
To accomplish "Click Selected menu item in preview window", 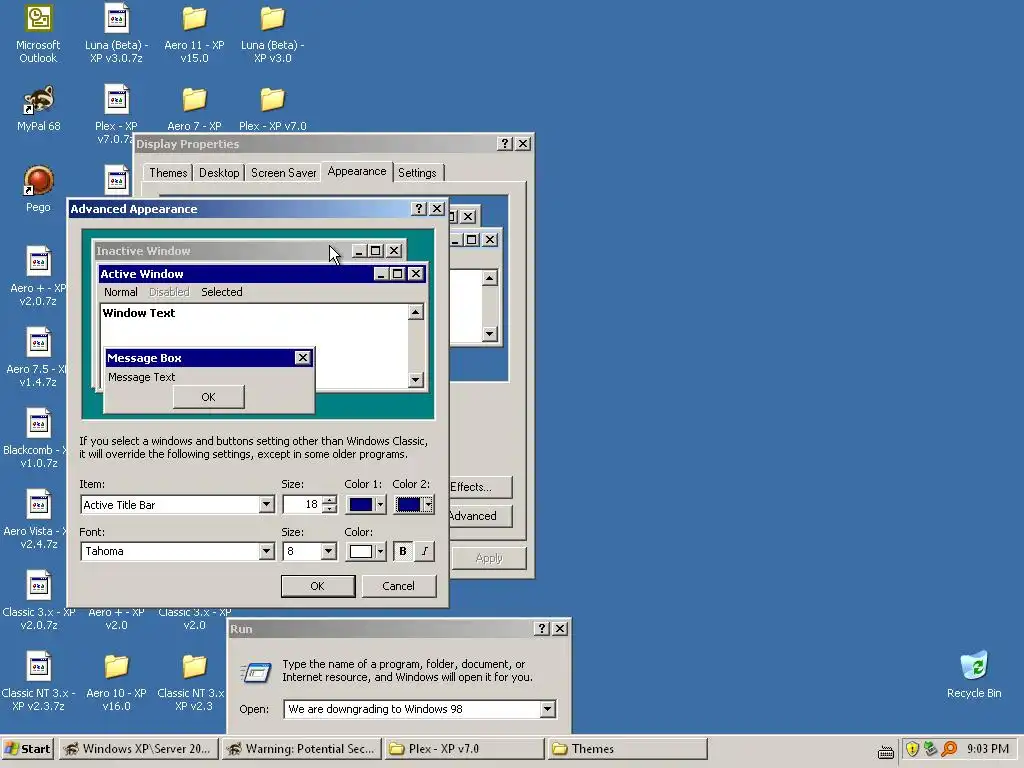I will (221, 292).
